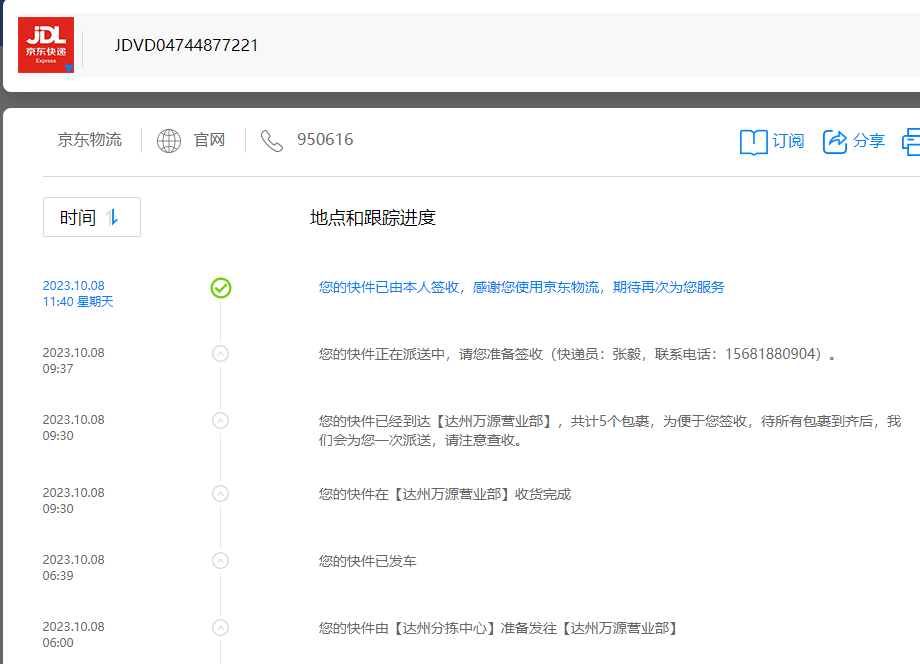This screenshot has width=920, height=664.
Task: Click the 正在派送中 delivery status text
Action: [x=577, y=354]
